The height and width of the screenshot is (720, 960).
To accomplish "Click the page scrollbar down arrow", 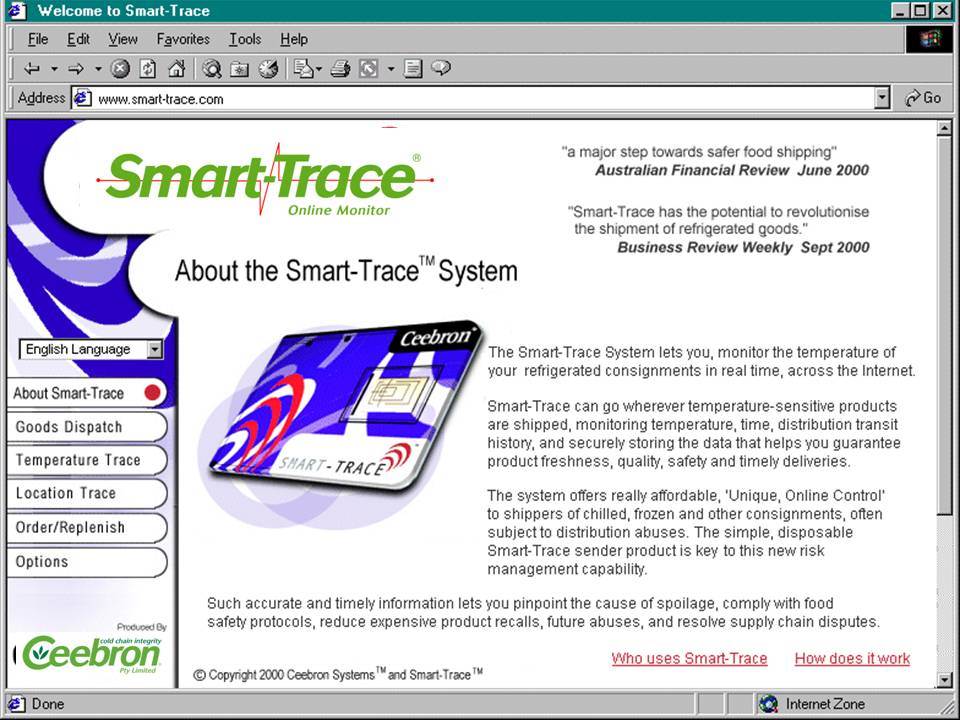I will (943, 679).
